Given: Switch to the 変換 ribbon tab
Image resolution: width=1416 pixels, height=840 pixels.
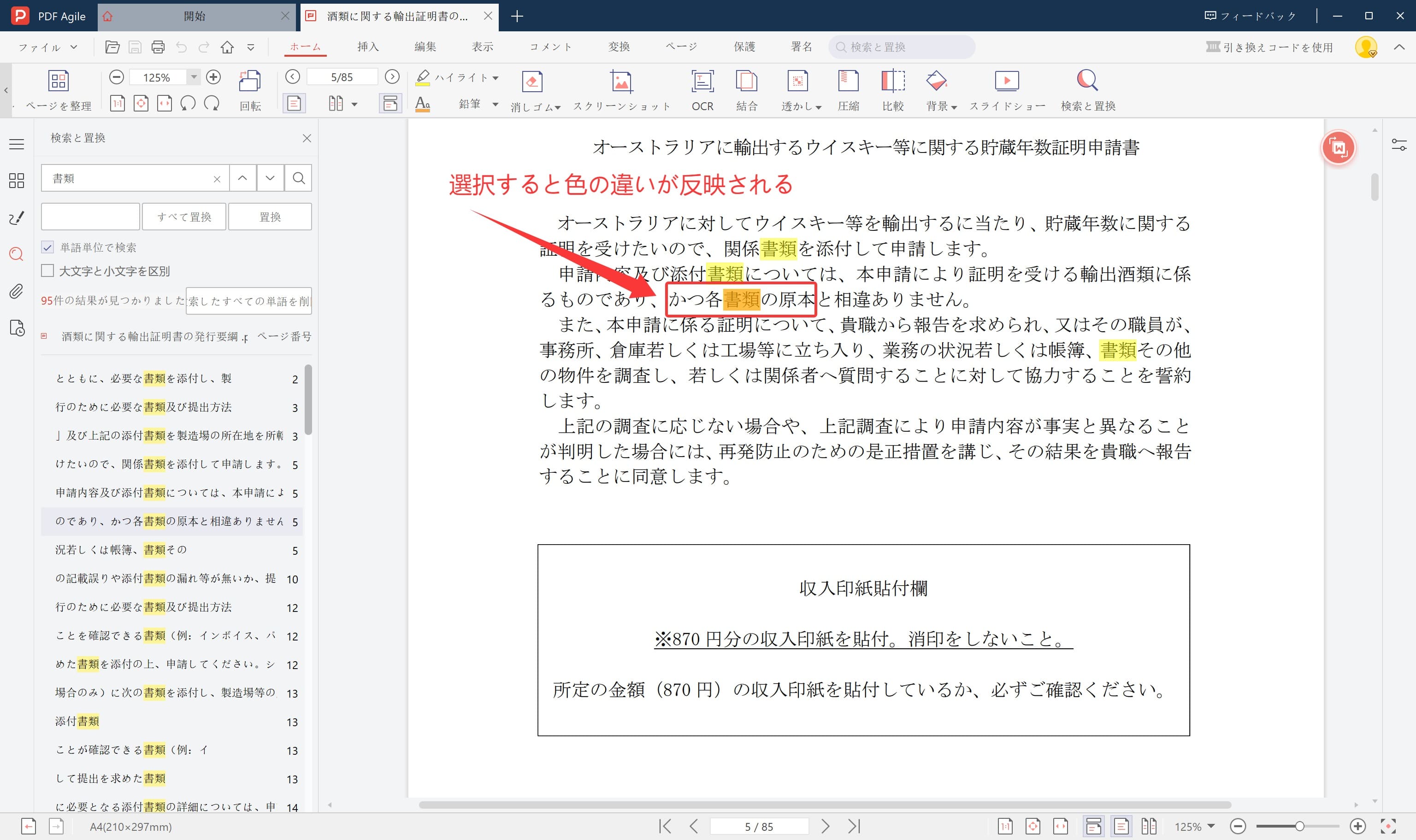Looking at the screenshot, I should tap(619, 47).
